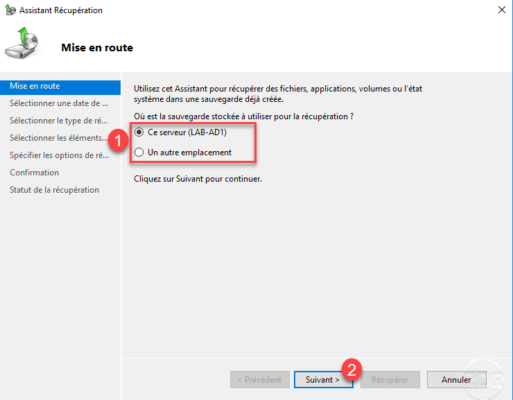Open 'Sélectionner une date de ...' step
Viewport: 513px width, 400px height.
59,103
